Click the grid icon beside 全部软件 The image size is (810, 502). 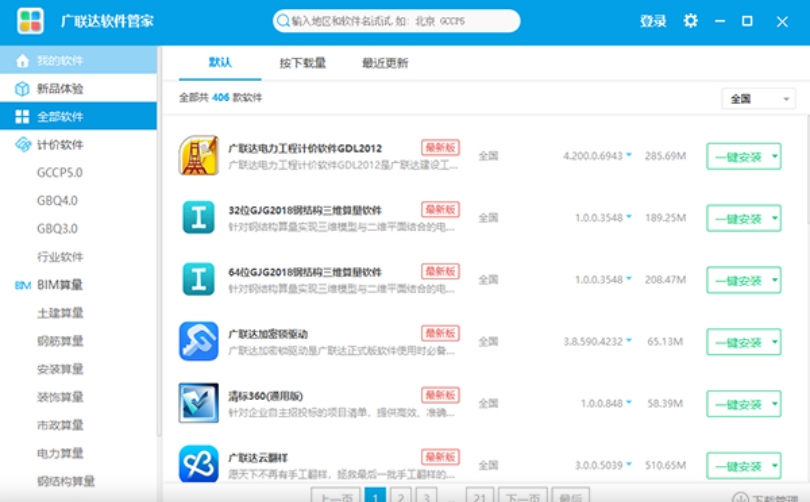[22, 117]
